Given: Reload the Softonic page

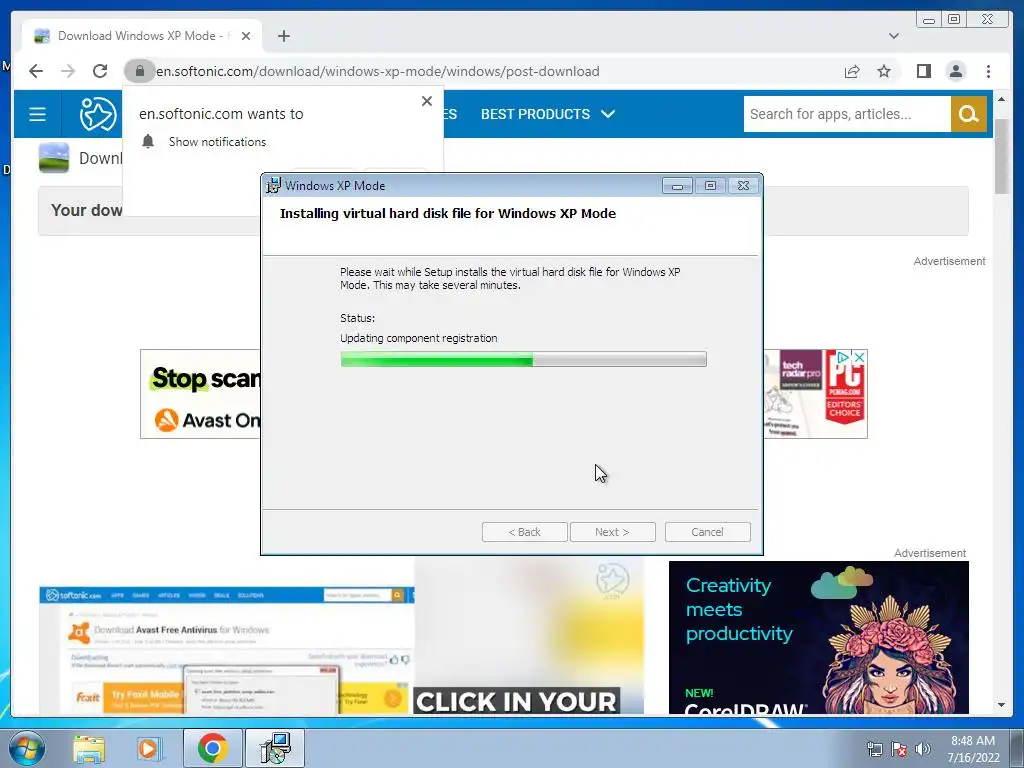Looking at the screenshot, I should click(100, 71).
